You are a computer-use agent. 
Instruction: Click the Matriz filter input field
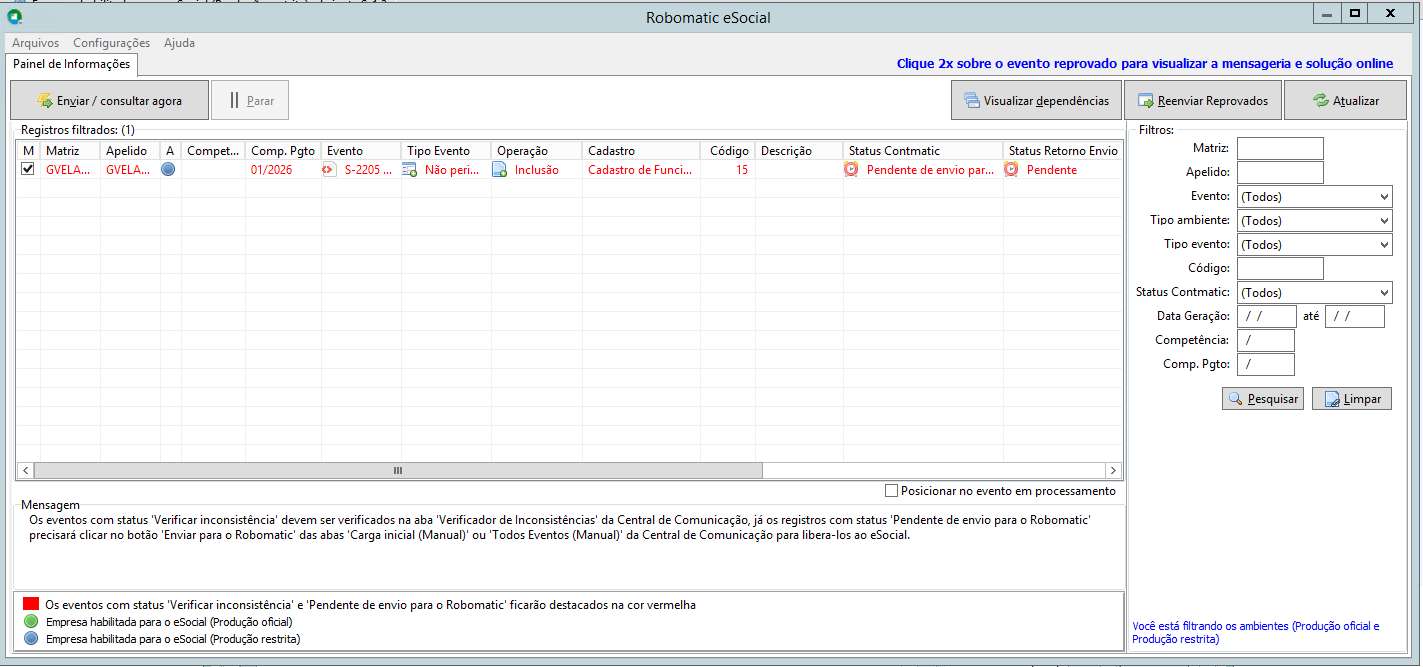point(1280,149)
